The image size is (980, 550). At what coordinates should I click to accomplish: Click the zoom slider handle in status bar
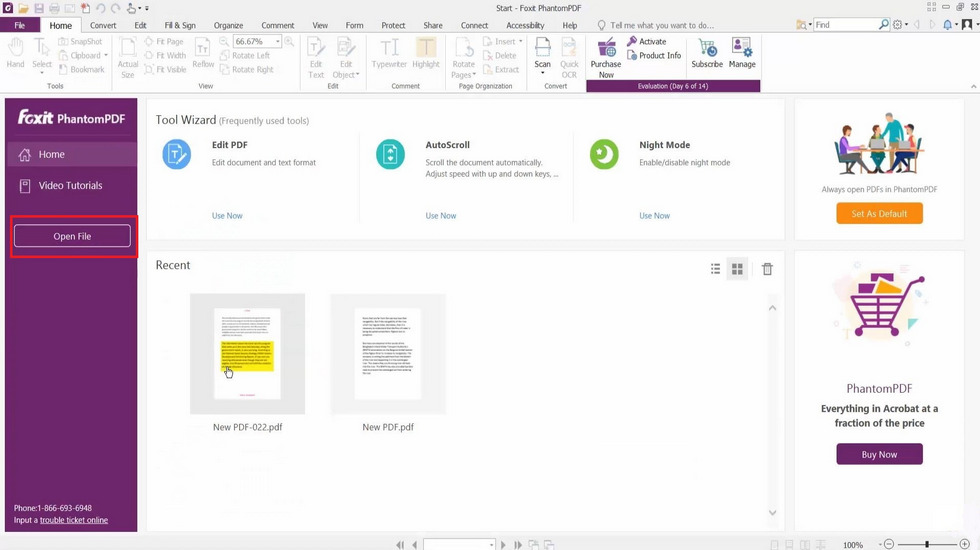point(927,545)
